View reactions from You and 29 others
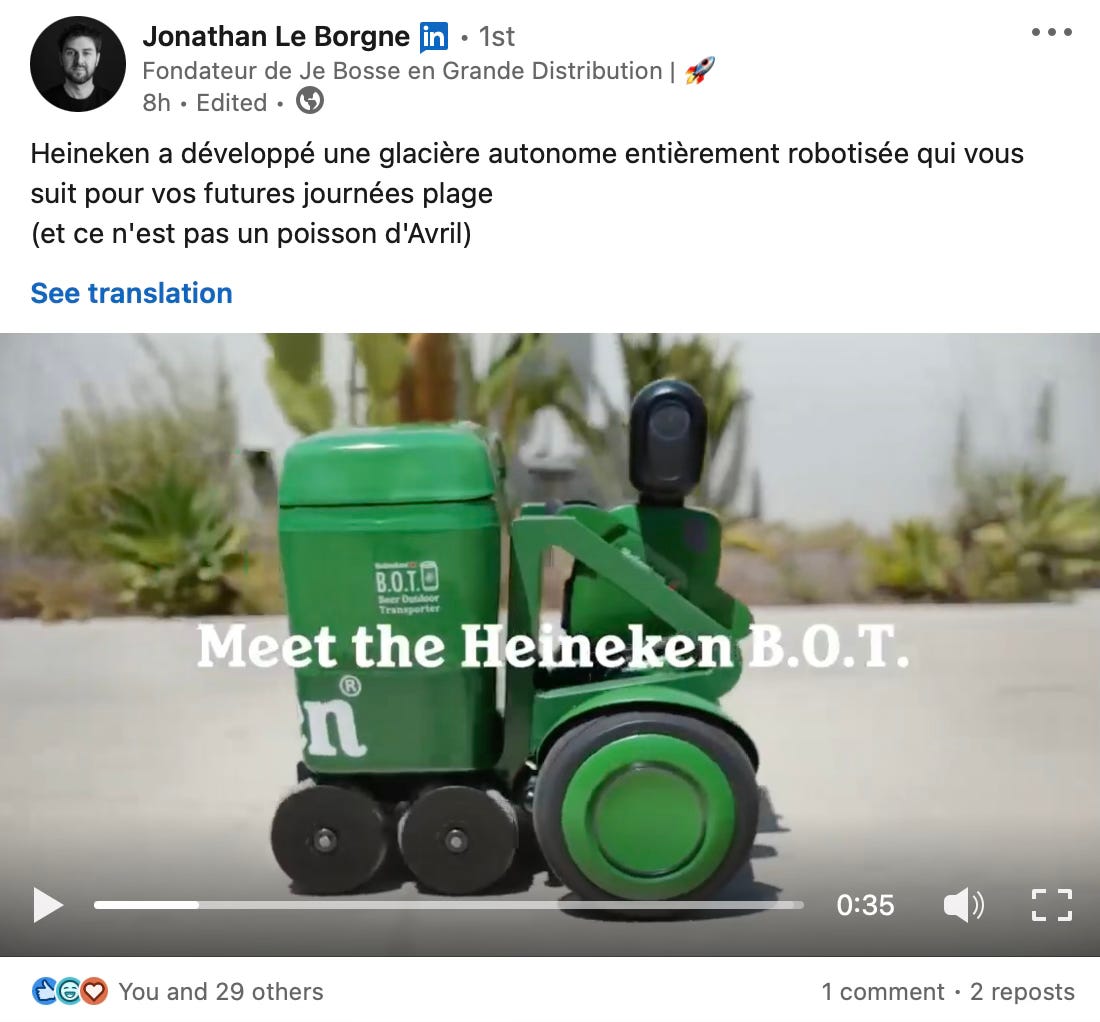Image resolution: width=1100 pixels, height=1022 pixels. [221, 992]
